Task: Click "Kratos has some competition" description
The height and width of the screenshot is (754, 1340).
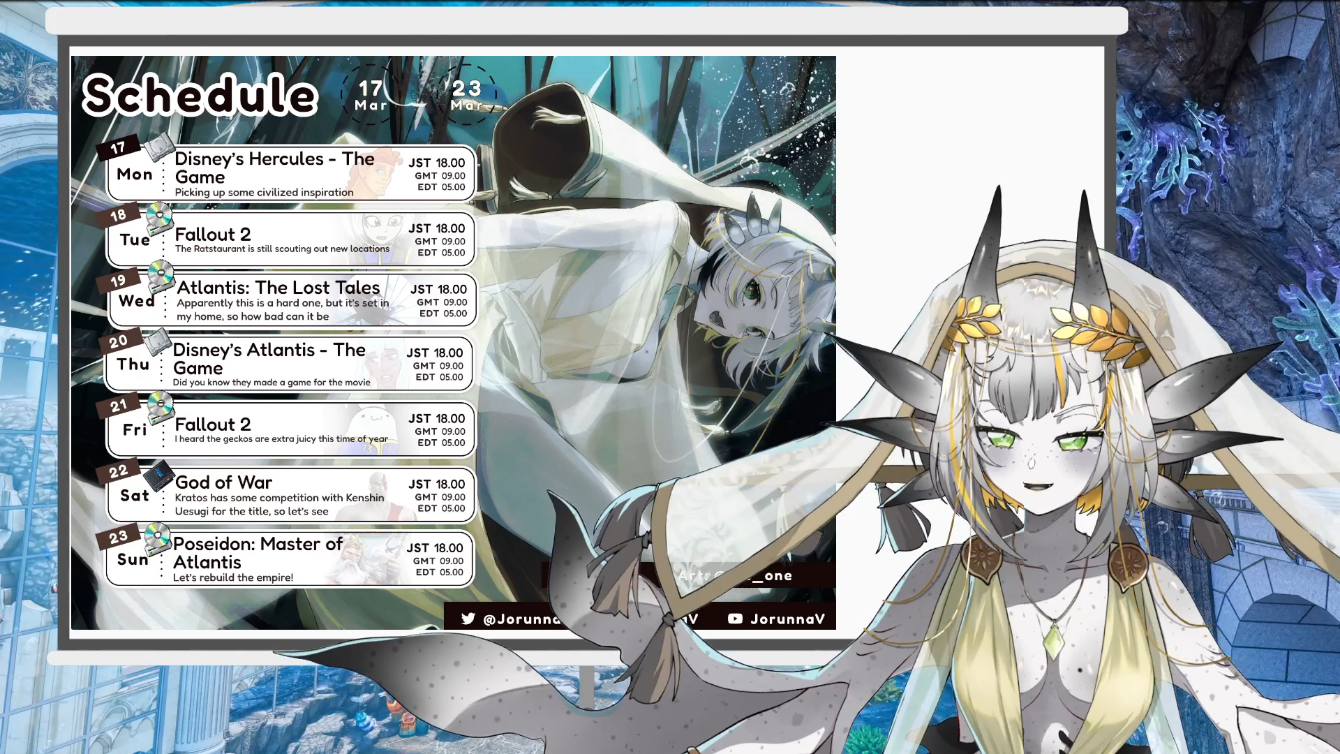Action: tap(280, 504)
